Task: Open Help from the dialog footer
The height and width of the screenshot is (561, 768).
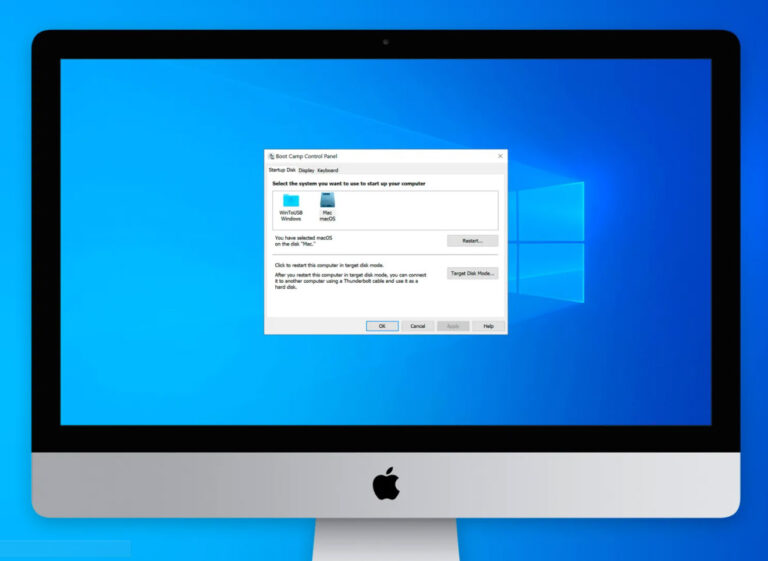Action: 488,326
